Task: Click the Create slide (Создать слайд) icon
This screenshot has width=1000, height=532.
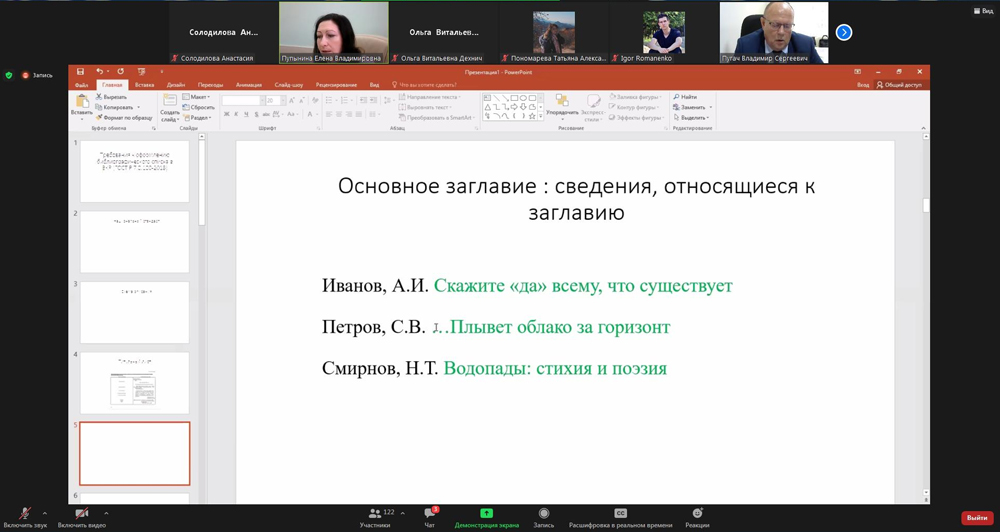Action: 169,104
